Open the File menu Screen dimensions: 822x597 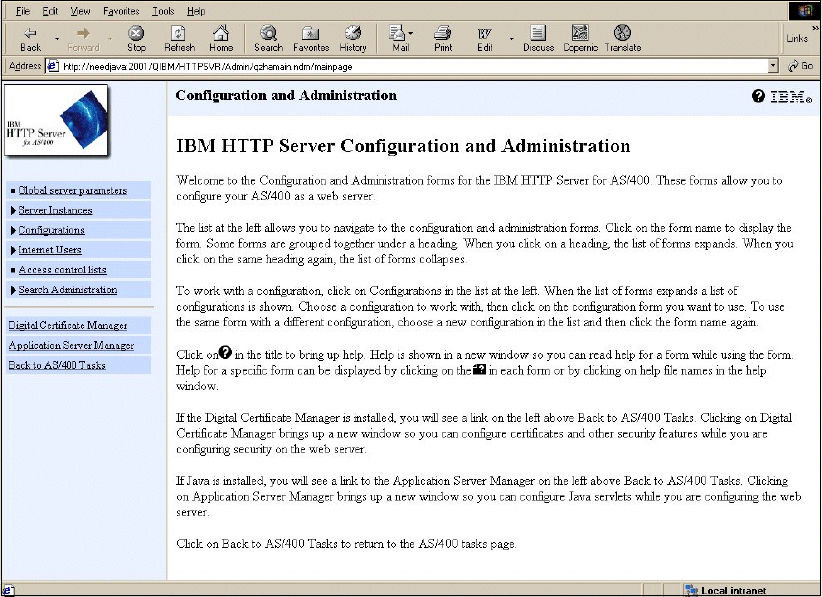pos(23,11)
